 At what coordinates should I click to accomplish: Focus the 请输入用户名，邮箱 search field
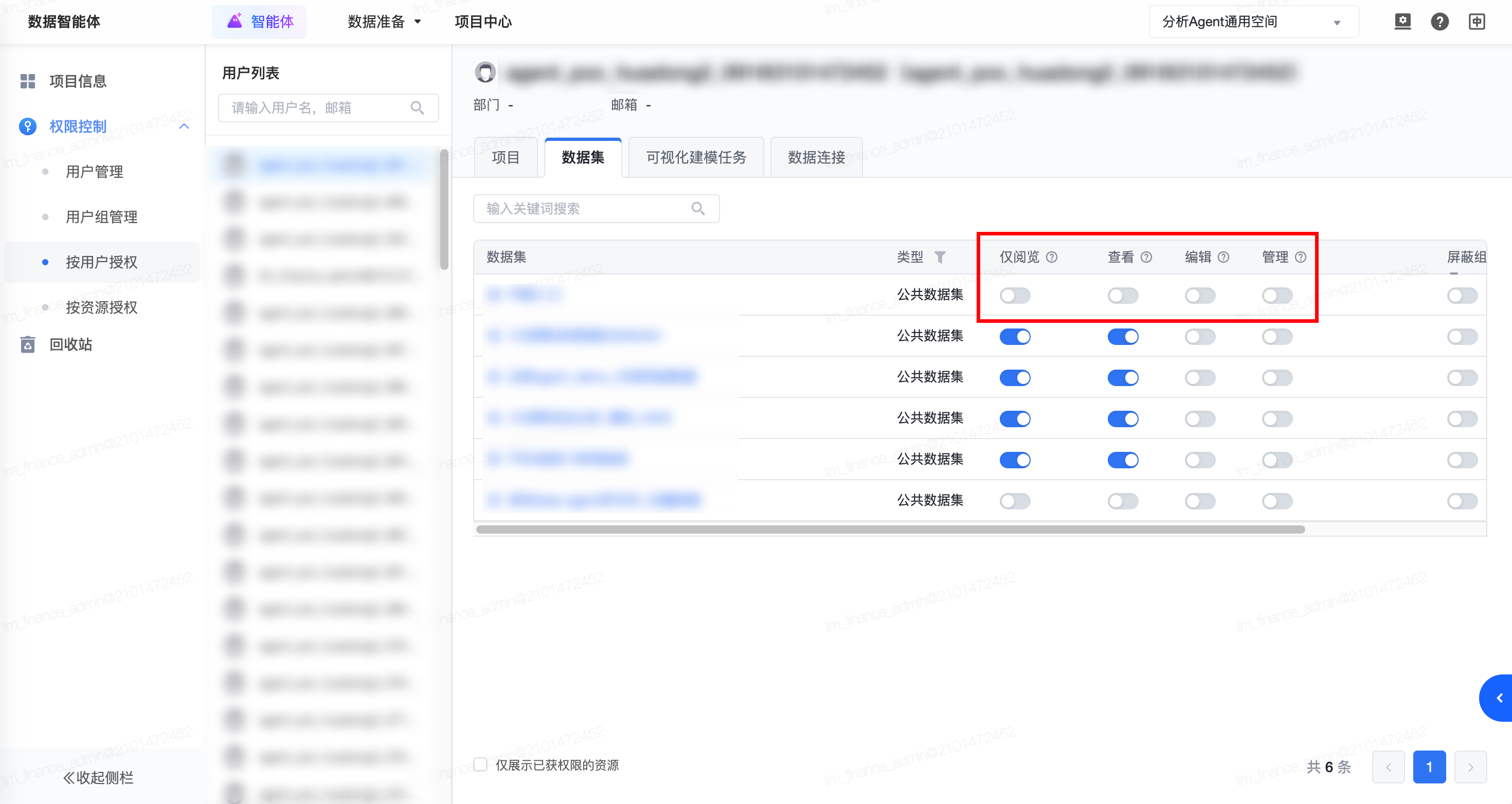click(328, 108)
